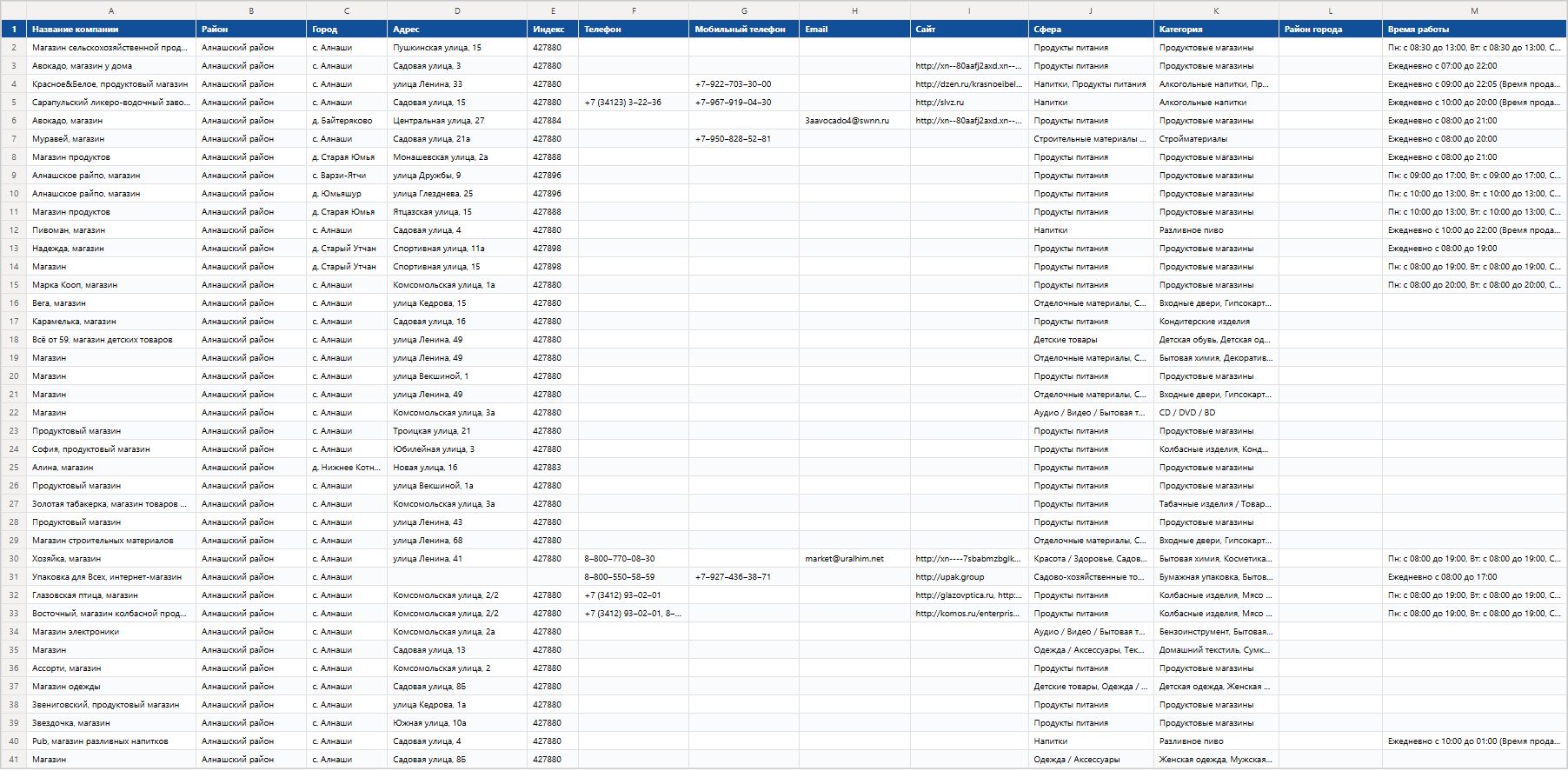Select the 'Вега, магазин' cell
This screenshot has width=1568, height=784.
(x=111, y=303)
